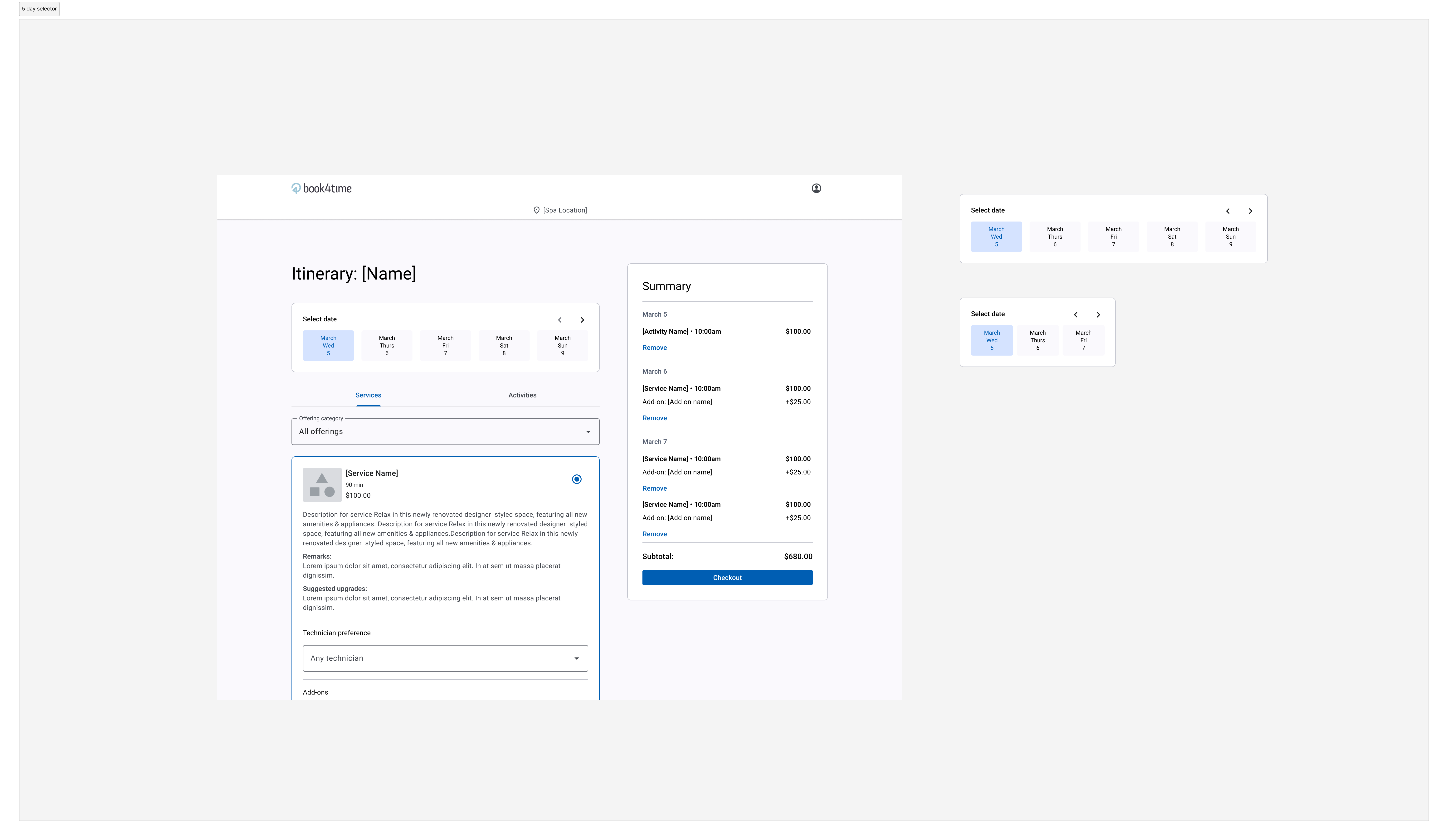The image size is (1448, 840).
Task: Remove the March 5 activity from summary
Action: click(x=655, y=348)
